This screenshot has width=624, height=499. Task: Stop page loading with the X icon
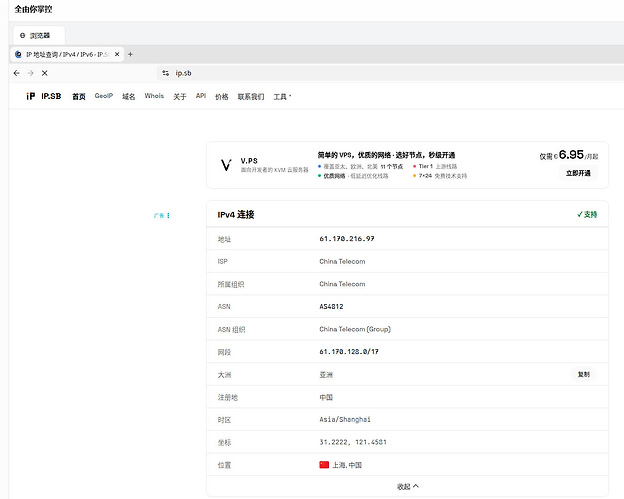pyautogui.click(x=45, y=73)
